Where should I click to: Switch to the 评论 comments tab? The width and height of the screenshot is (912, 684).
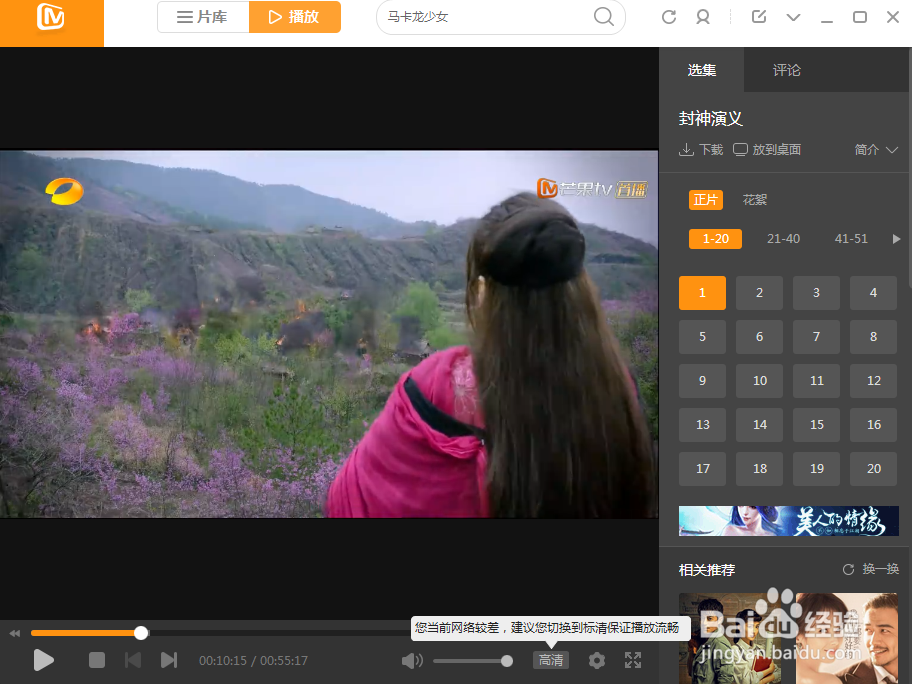(x=786, y=70)
